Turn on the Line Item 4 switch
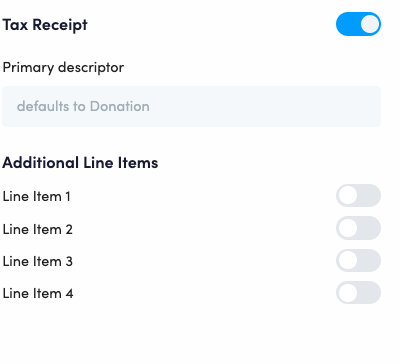400x364 pixels. pos(358,293)
